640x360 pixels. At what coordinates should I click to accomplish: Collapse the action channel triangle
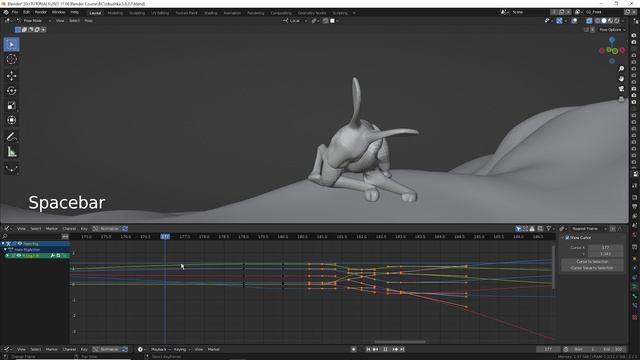point(5,249)
